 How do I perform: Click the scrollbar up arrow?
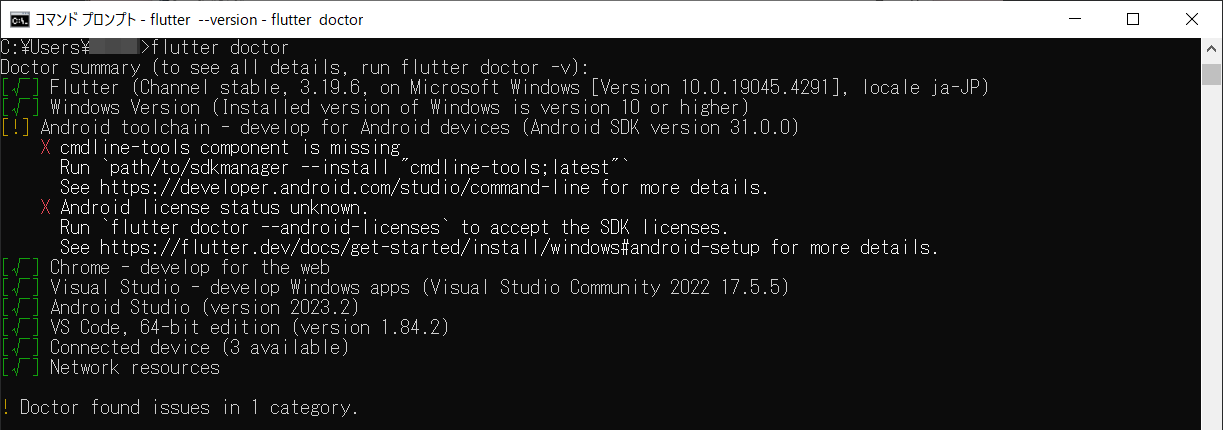pyautogui.click(x=1212, y=48)
